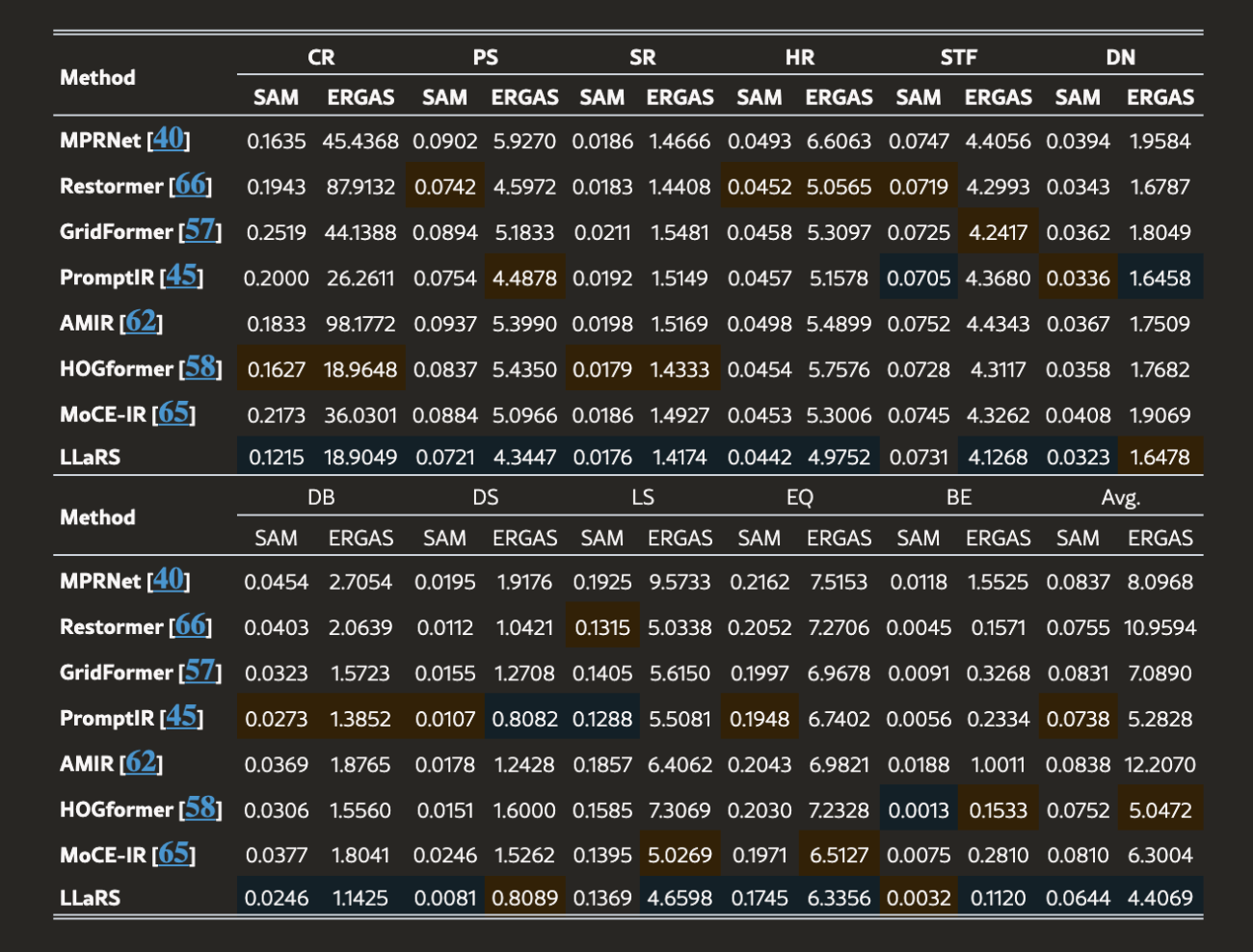Click AMIR reference 62 in top table

[x=141, y=322]
